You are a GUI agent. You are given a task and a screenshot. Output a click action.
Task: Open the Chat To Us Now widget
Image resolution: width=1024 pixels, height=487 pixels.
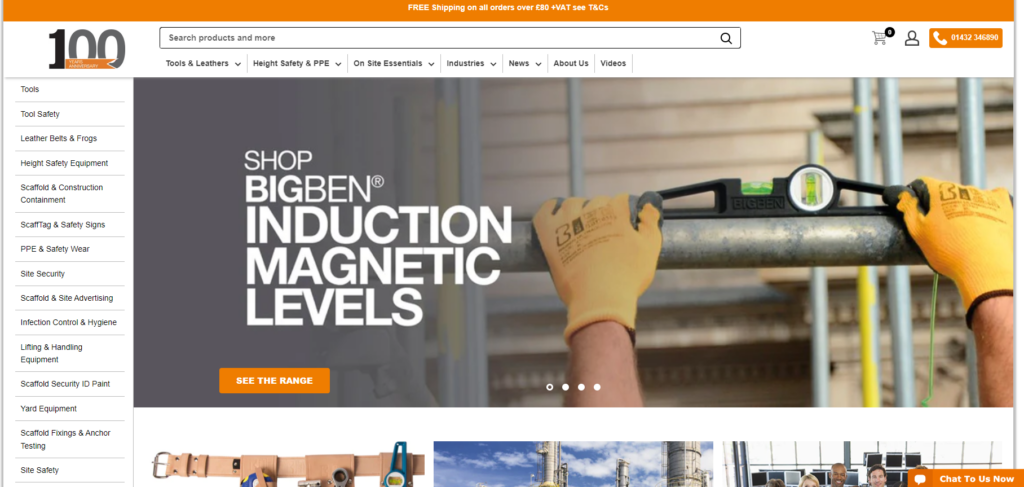966,479
